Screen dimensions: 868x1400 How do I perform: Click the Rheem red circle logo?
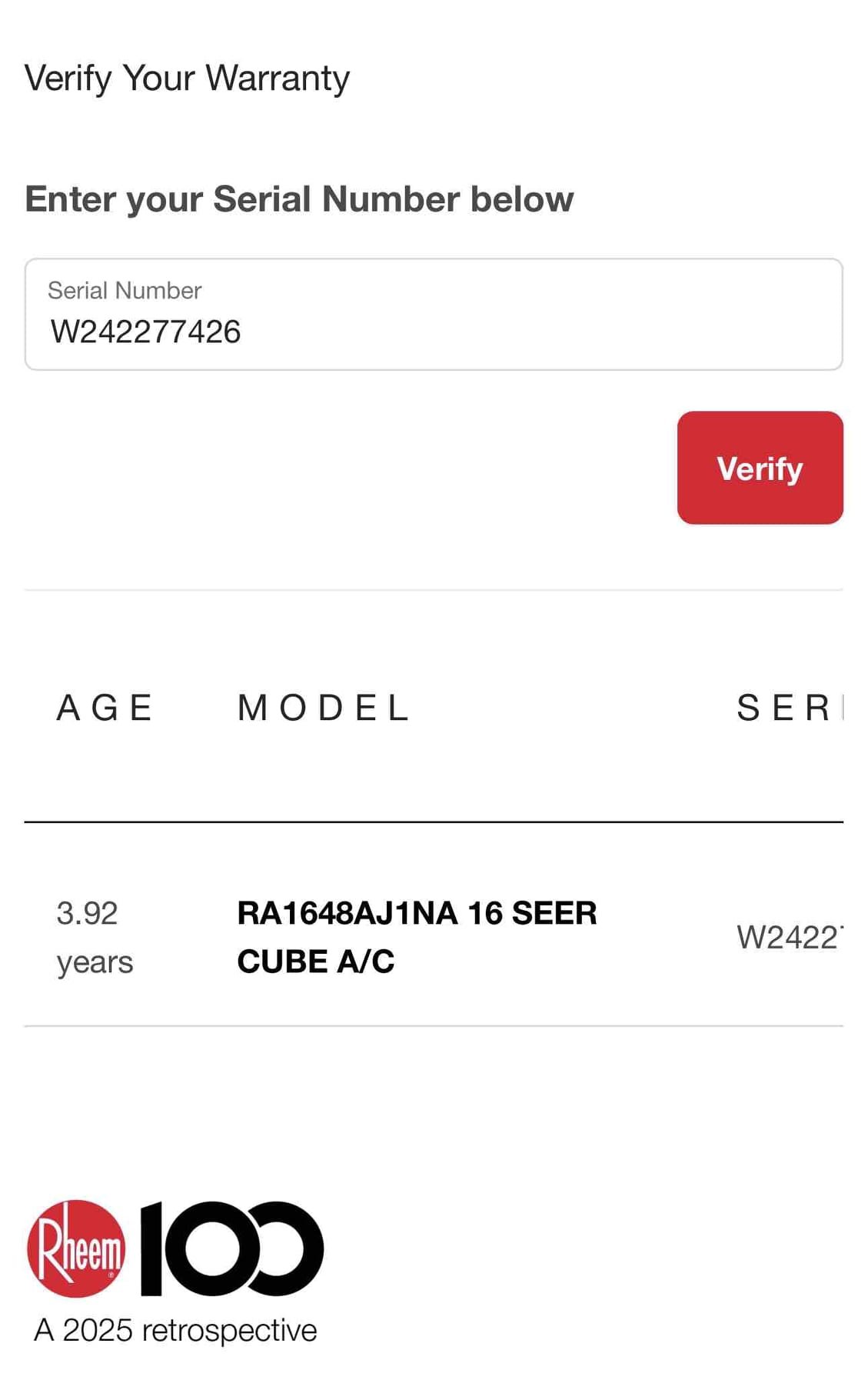click(x=76, y=1248)
